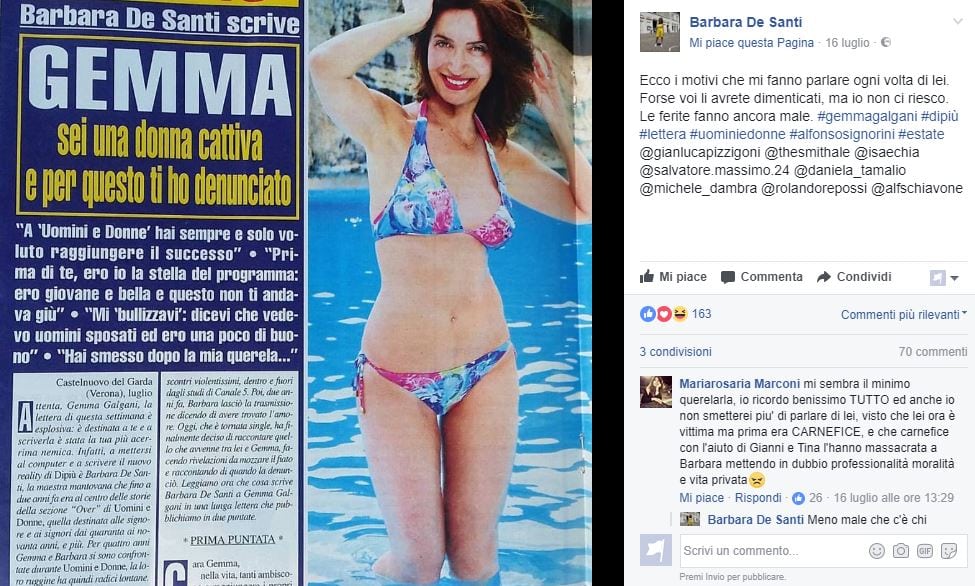Viewport: 975px width, 586px height.
Task: Click the Condividi share arrow button
Action: pyautogui.click(x=854, y=277)
